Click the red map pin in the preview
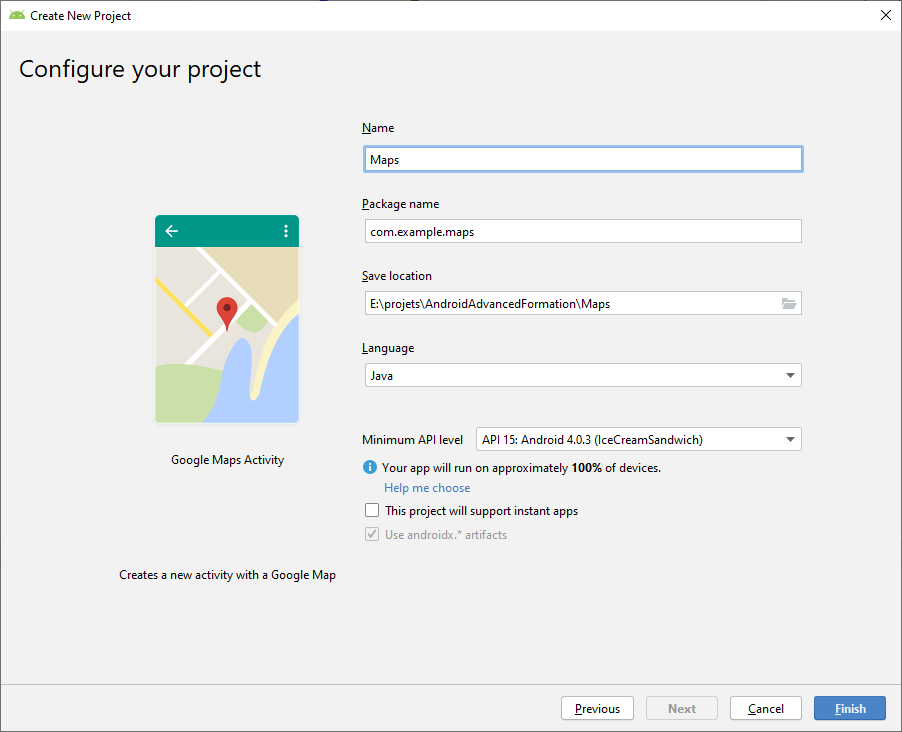Image resolution: width=902 pixels, height=732 pixels. click(x=227, y=313)
